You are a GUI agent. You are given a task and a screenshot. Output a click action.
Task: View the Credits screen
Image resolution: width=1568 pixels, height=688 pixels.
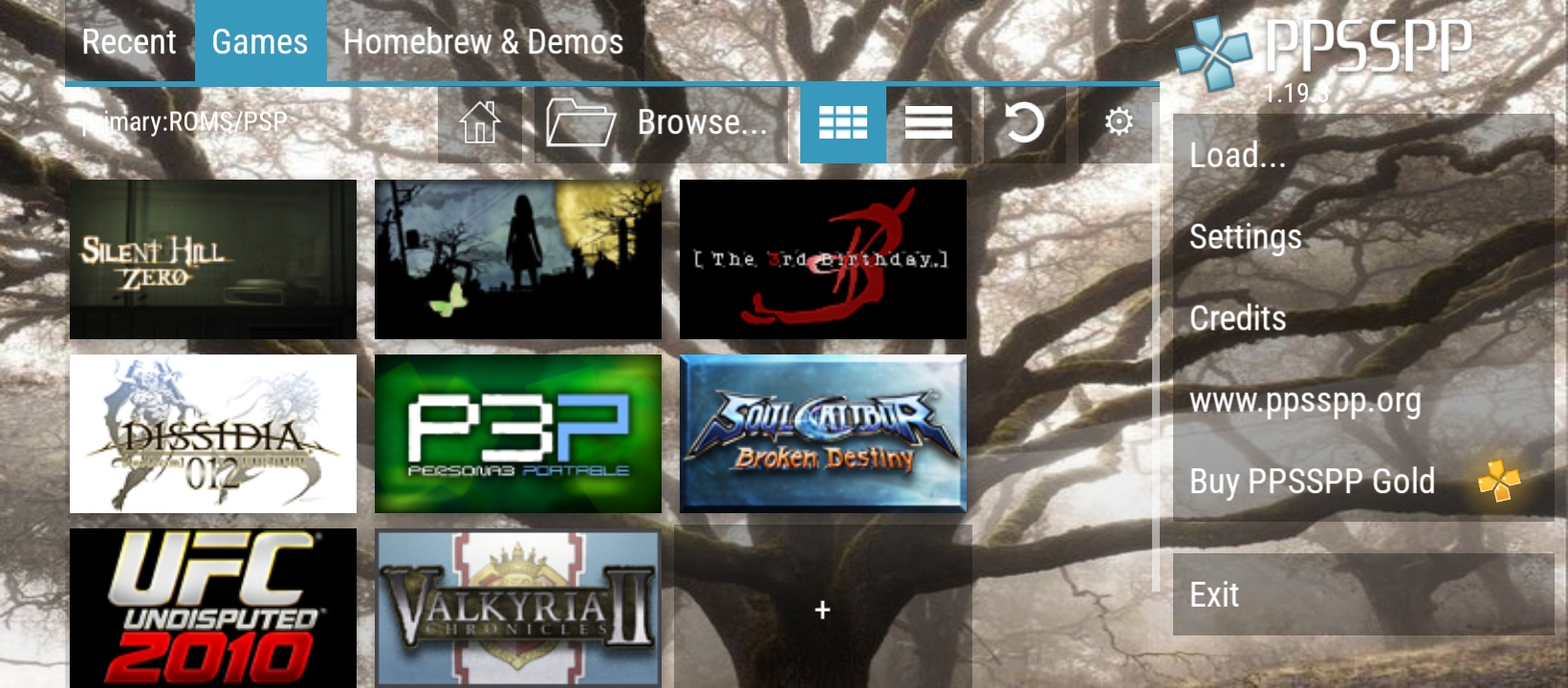(x=1363, y=317)
